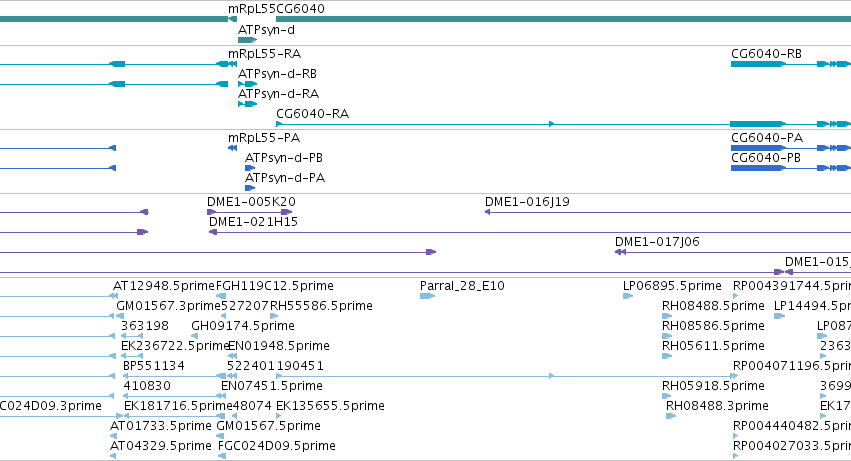This screenshot has width=851, height=461.
Task: Click the LP06895.5prime EST arrow
Action: 628,296
